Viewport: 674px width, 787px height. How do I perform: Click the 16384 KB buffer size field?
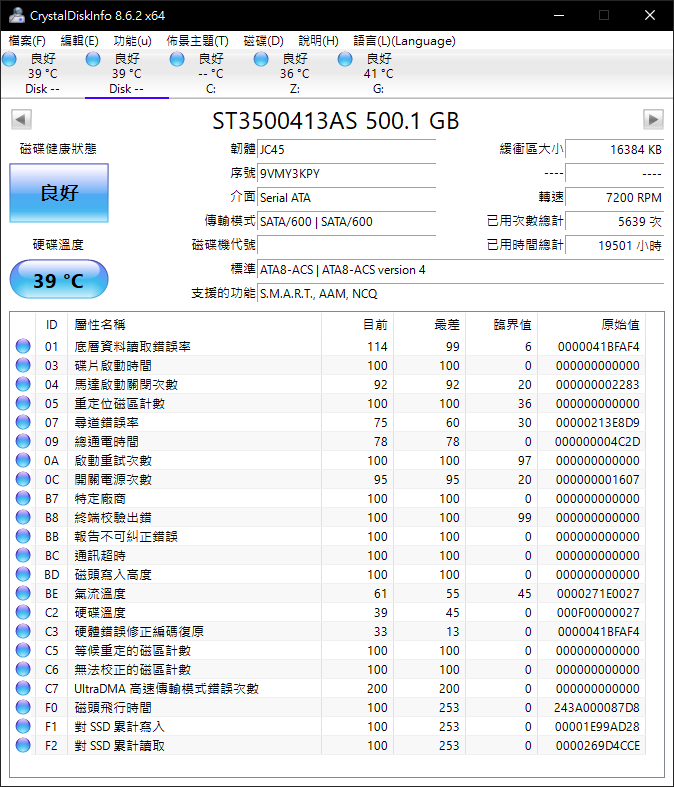click(614, 150)
